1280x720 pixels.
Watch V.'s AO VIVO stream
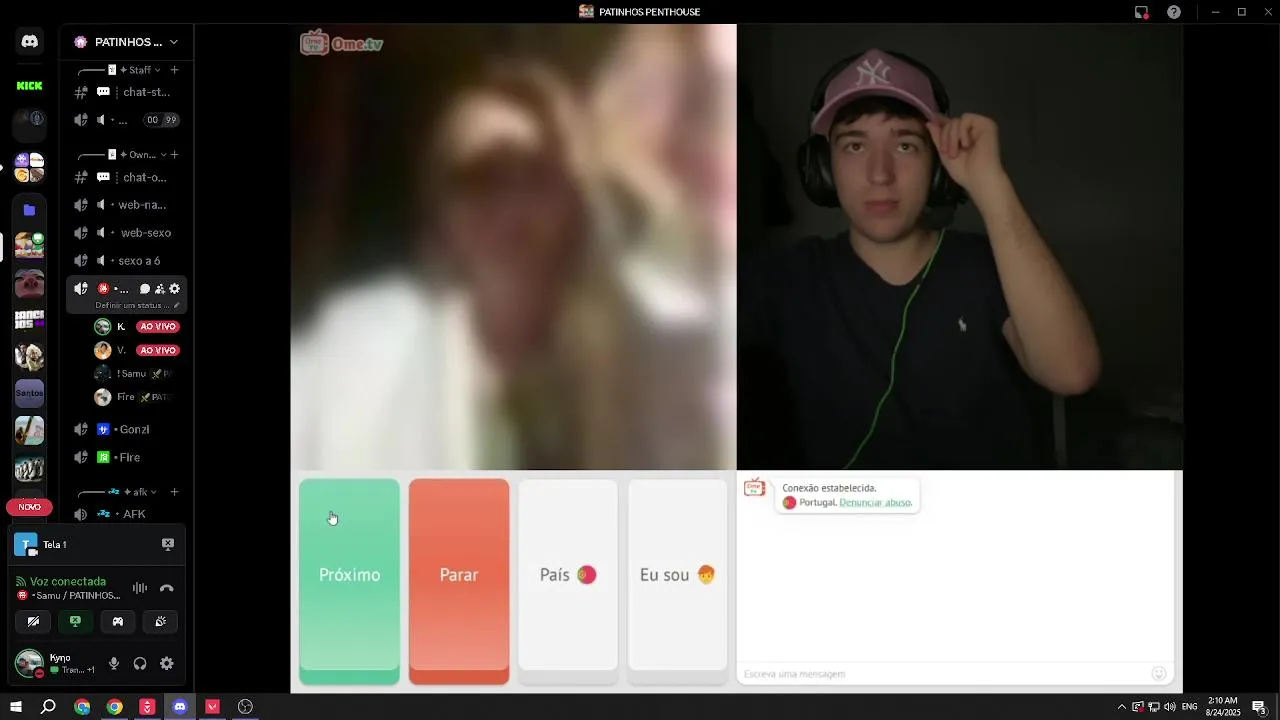coord(158,350)
